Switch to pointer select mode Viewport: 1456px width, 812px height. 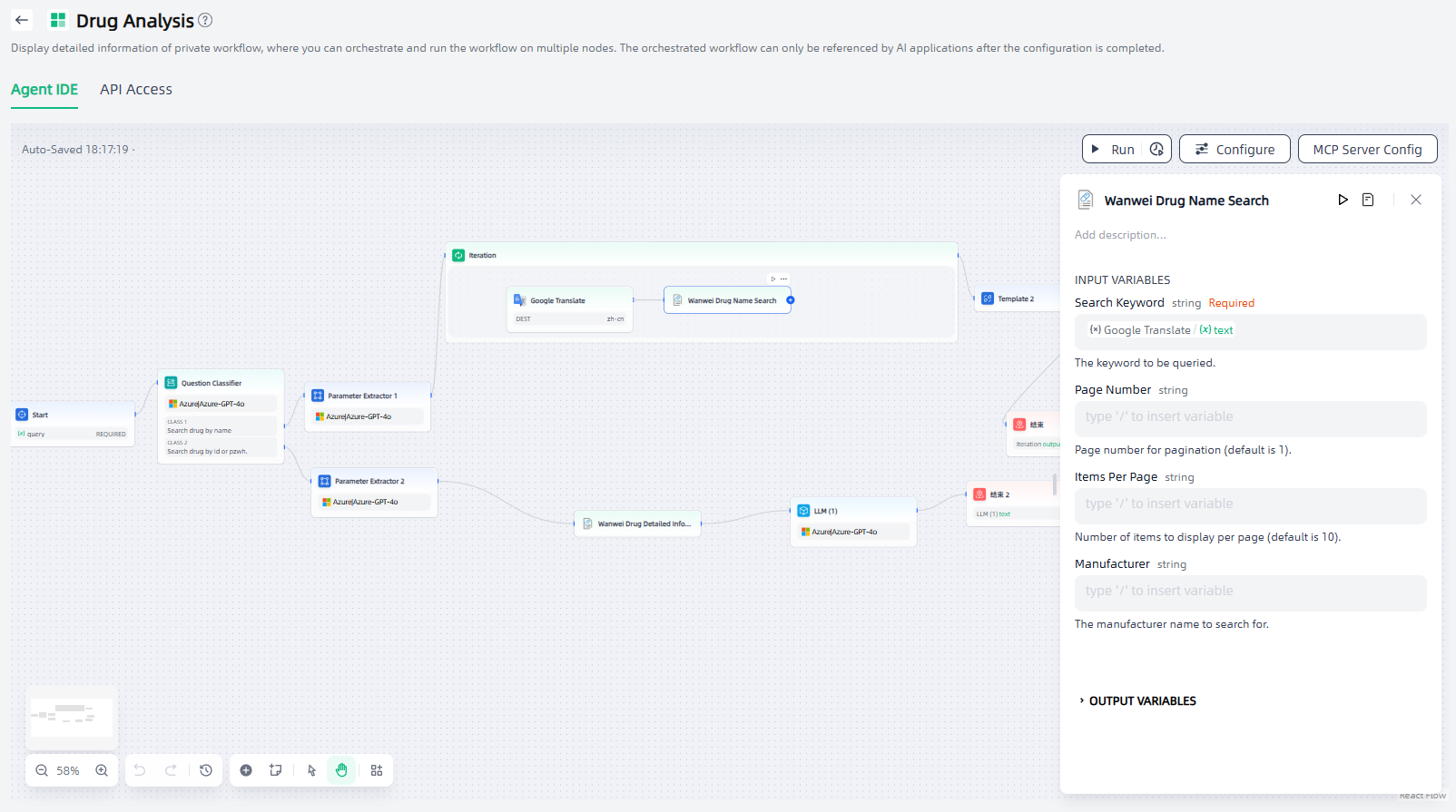click(x=311, y=770)
